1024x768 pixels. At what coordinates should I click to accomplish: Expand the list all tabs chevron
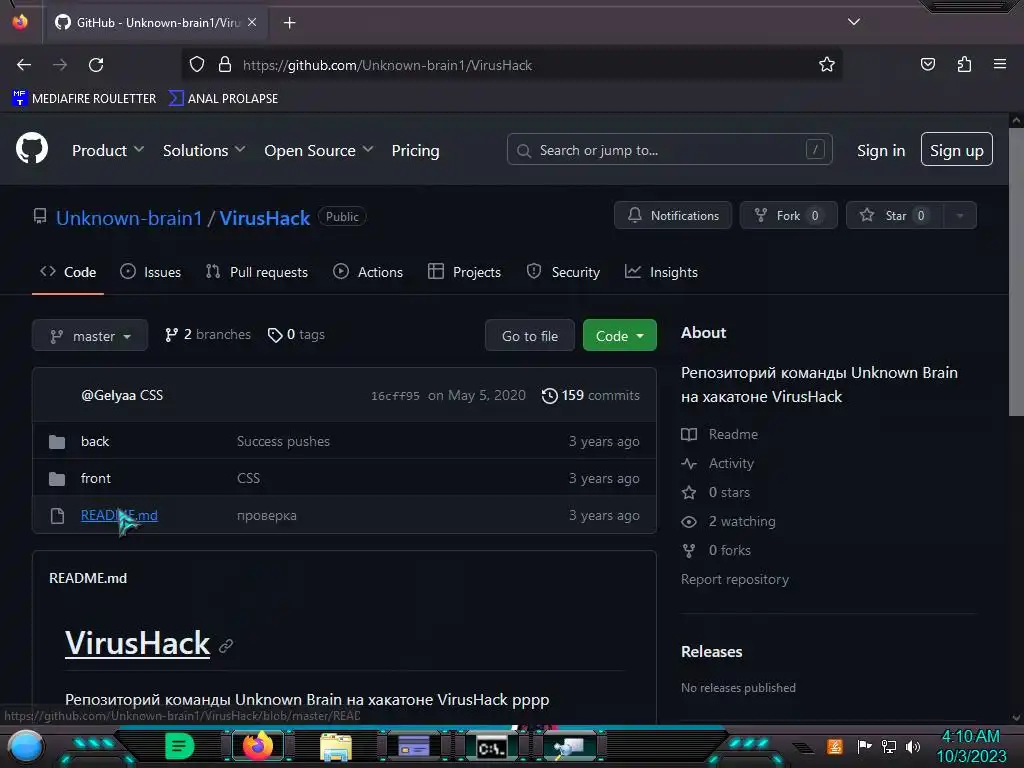tap(854, 22)
